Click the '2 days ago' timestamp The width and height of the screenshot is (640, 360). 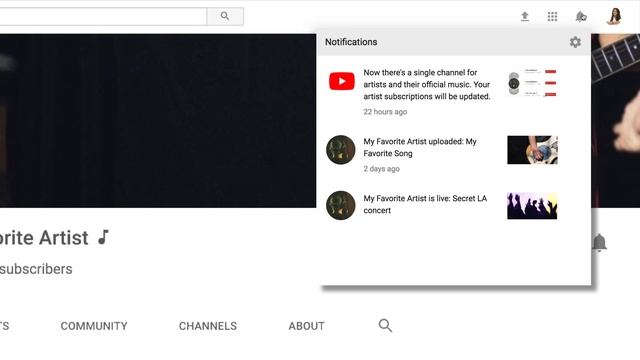(381, 169)
